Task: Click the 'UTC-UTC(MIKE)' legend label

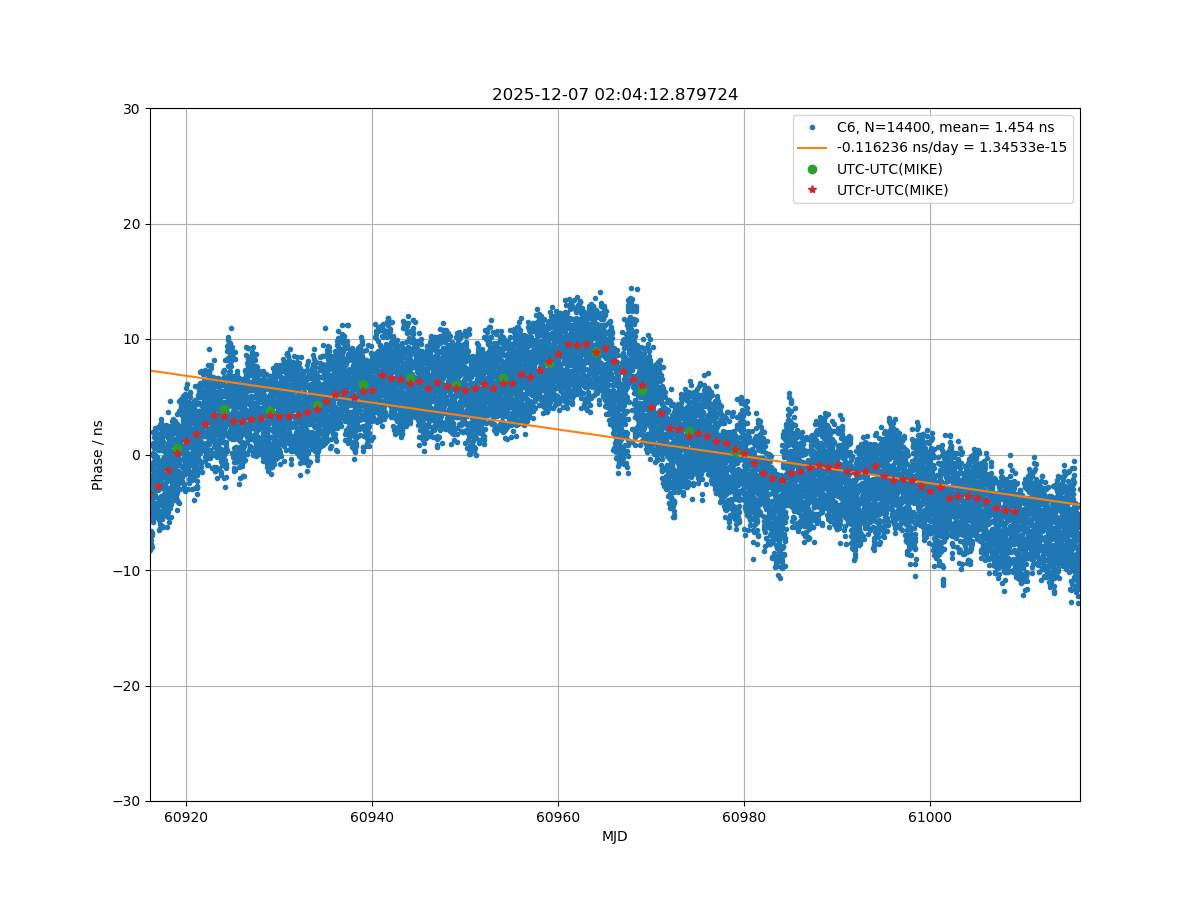Action: point(889,169)
